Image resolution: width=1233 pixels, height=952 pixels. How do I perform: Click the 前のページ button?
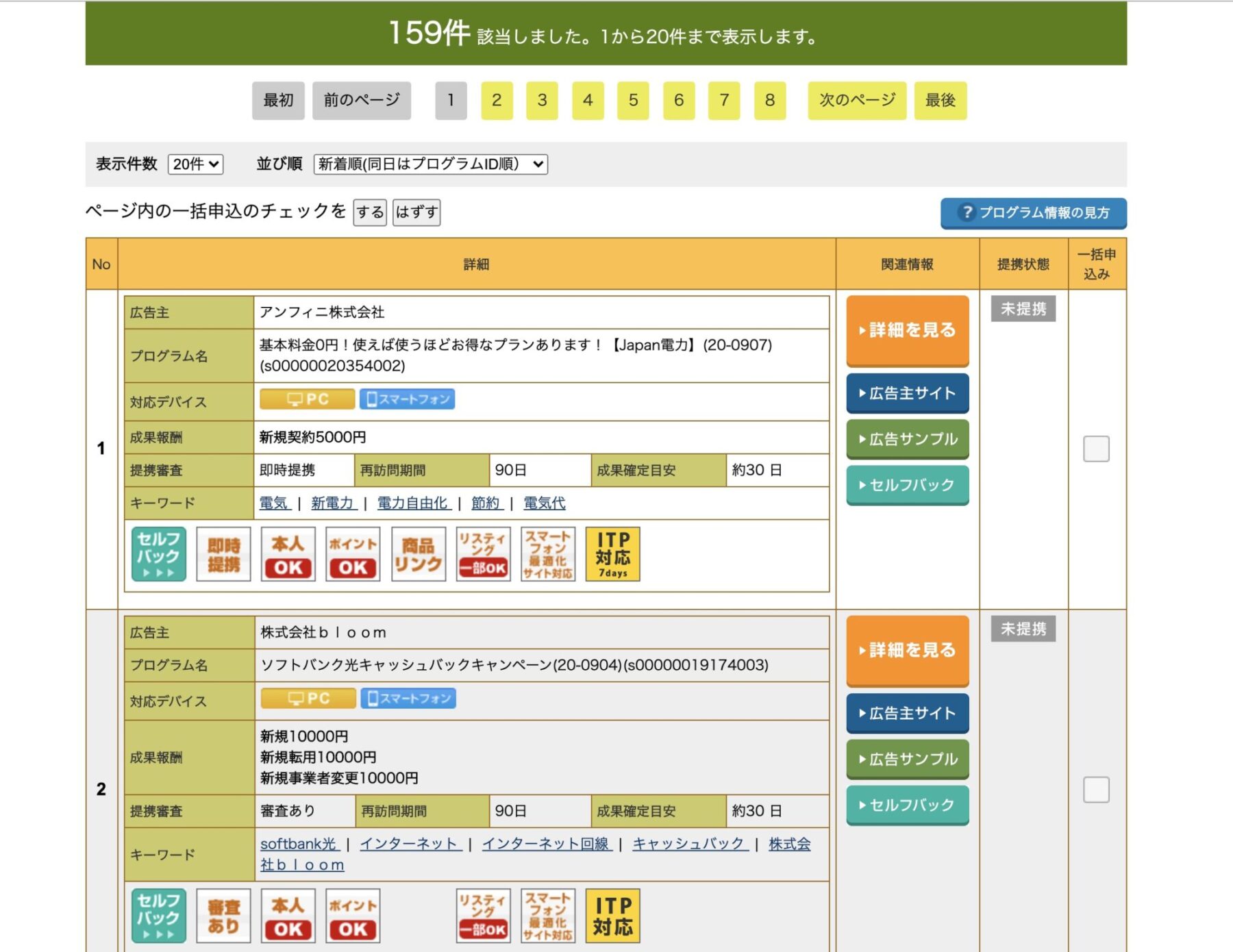(362, 101)
